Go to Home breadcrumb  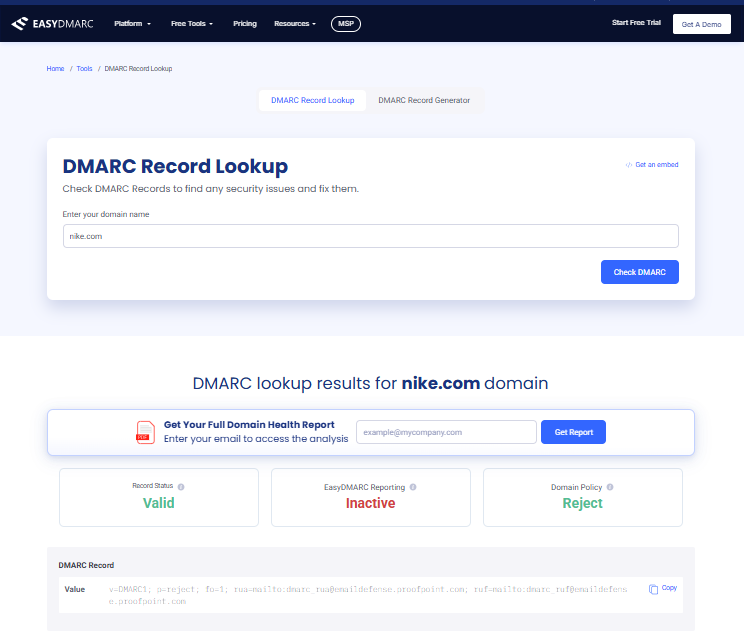[55, 69]
